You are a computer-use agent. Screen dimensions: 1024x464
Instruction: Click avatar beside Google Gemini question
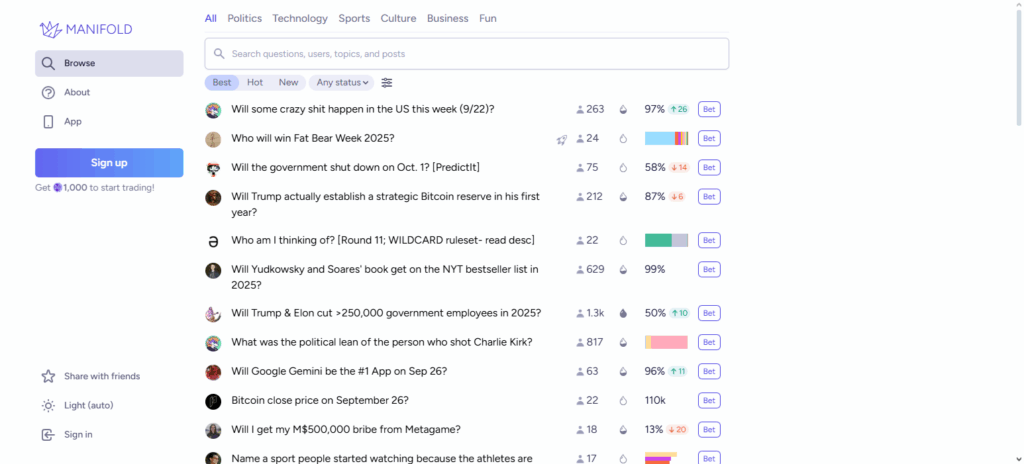(213, 372)
